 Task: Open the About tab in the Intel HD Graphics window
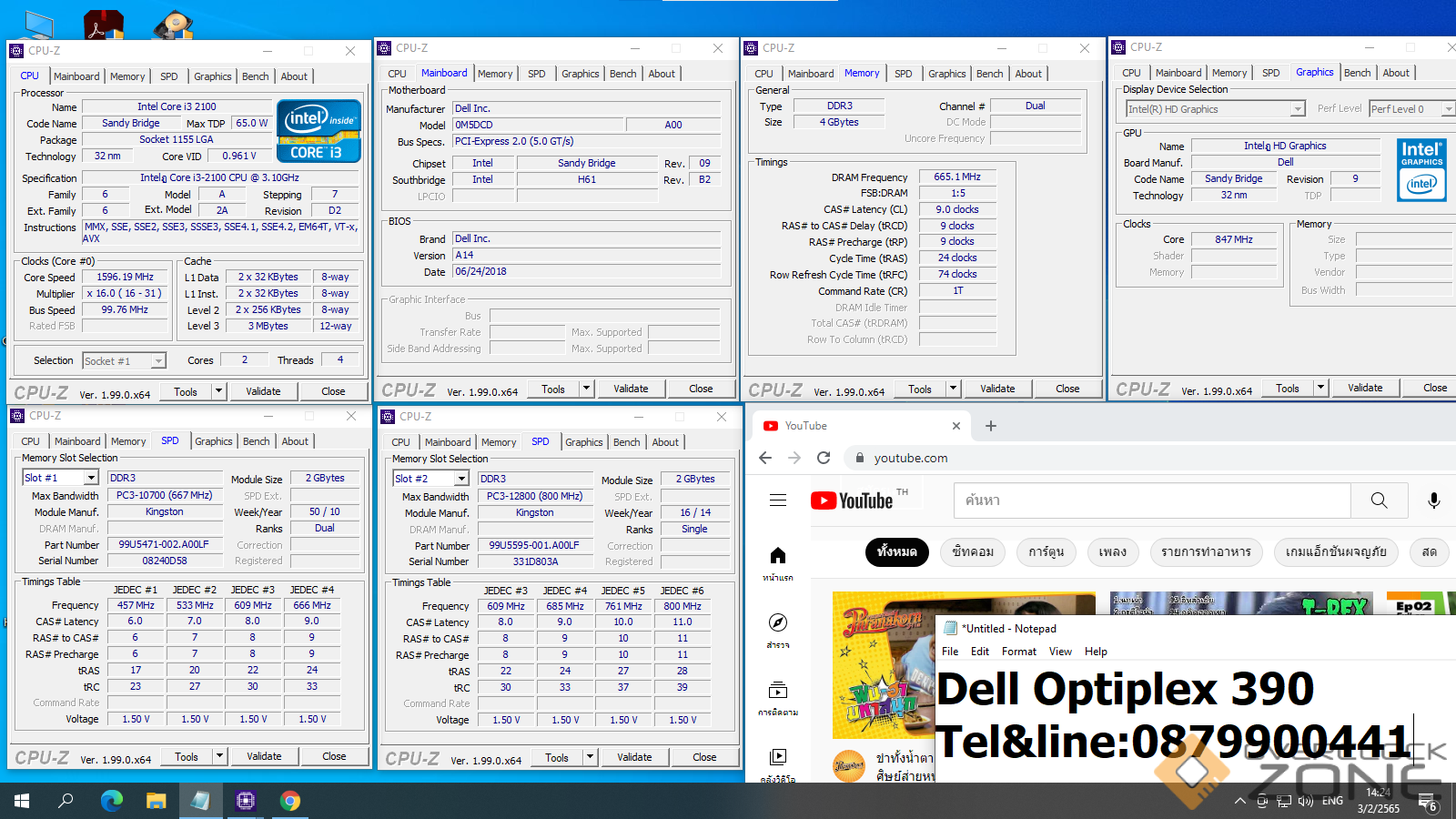1395,73
